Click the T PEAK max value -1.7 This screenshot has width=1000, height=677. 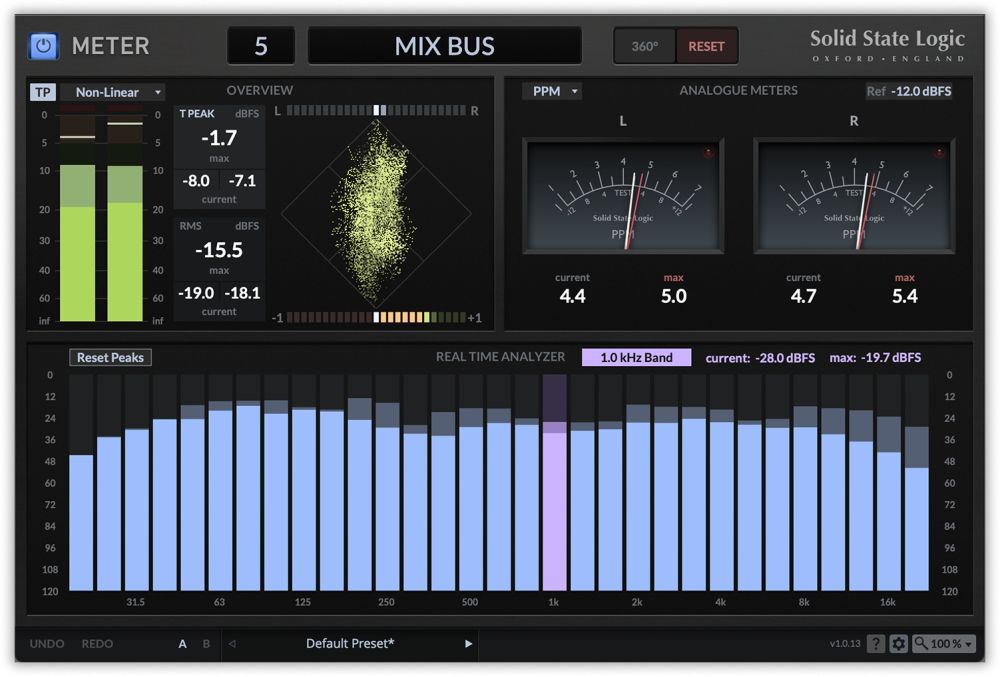pyautogui.click(x=219, y=138)
